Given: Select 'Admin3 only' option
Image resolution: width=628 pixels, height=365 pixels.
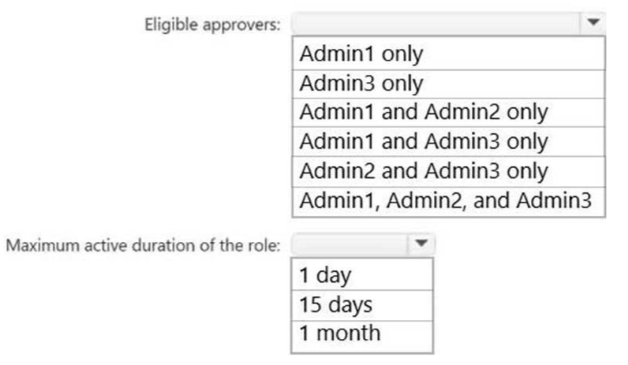Looking at the screenshot, I should tap(449, 84).
